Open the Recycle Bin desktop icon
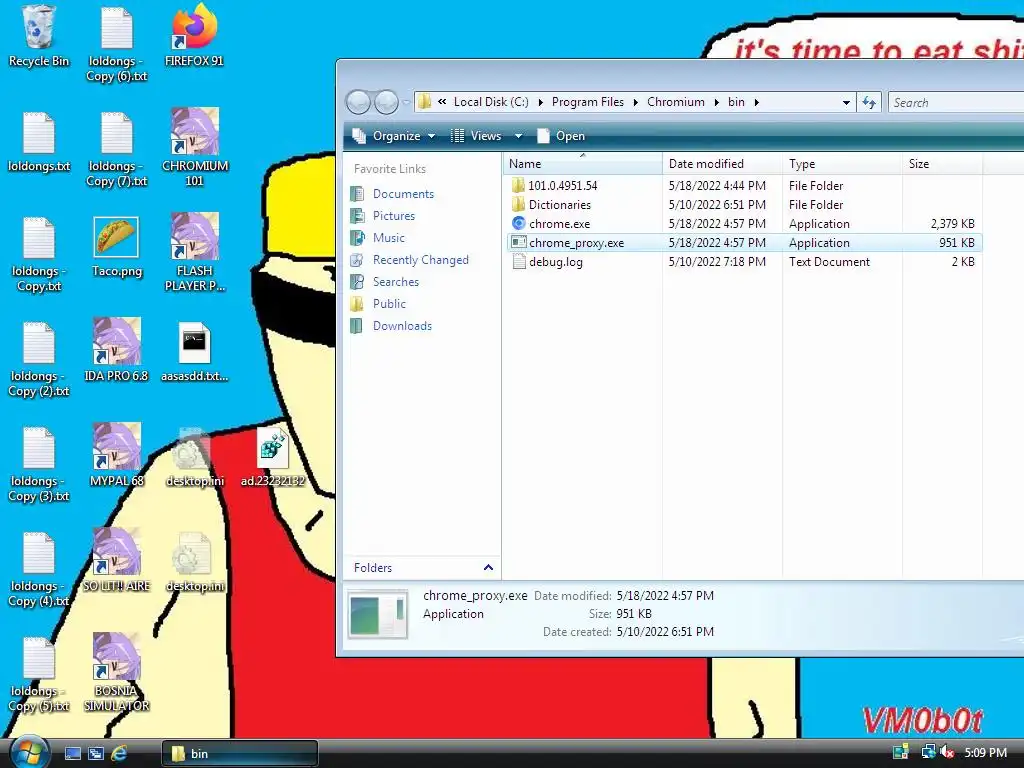 coord(39,36)
